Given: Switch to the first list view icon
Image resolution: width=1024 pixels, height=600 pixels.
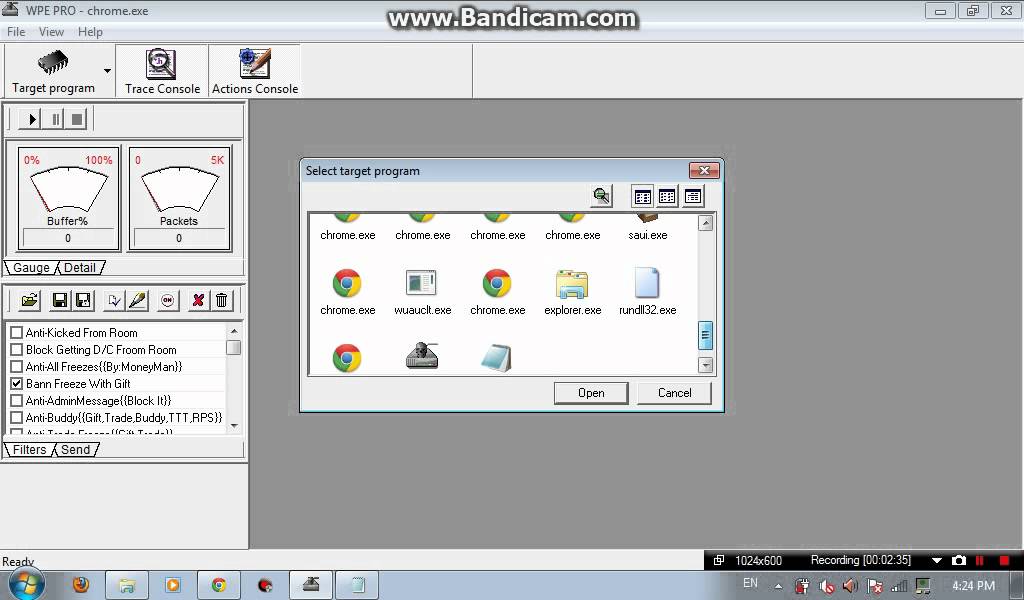Looking at the screenshot, I should [x=643, y=196].
